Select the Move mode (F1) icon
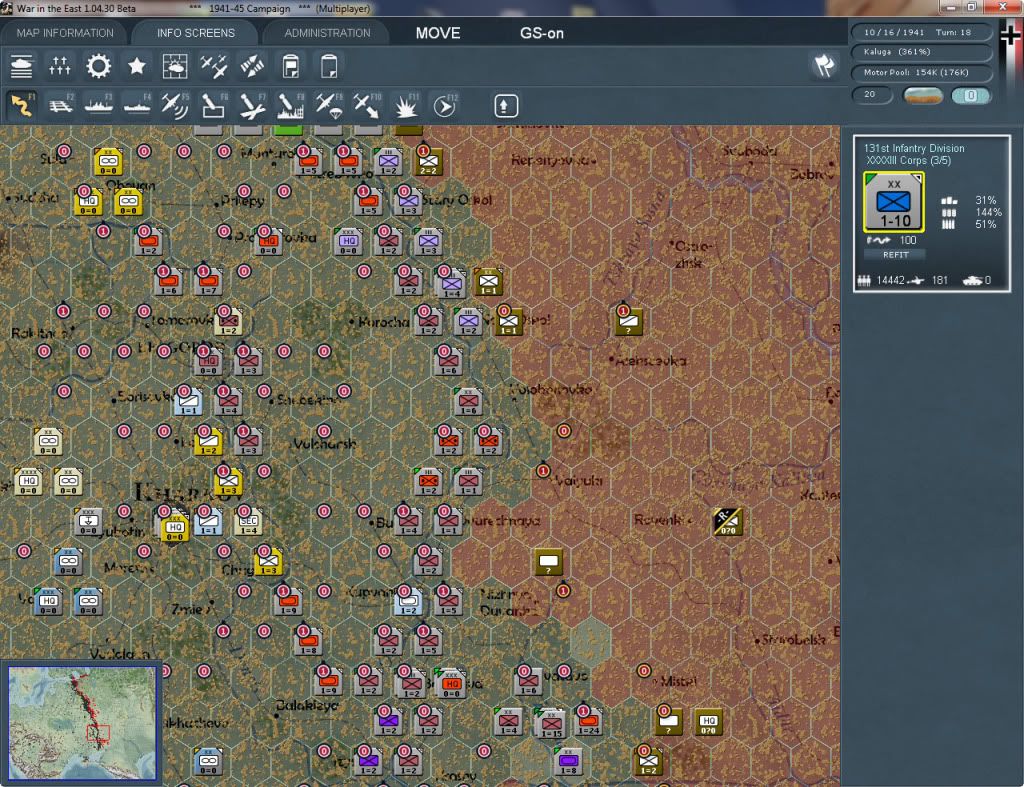Image resolution: width=1024 pixels, height=787 pixels. [x=22, y=105]
